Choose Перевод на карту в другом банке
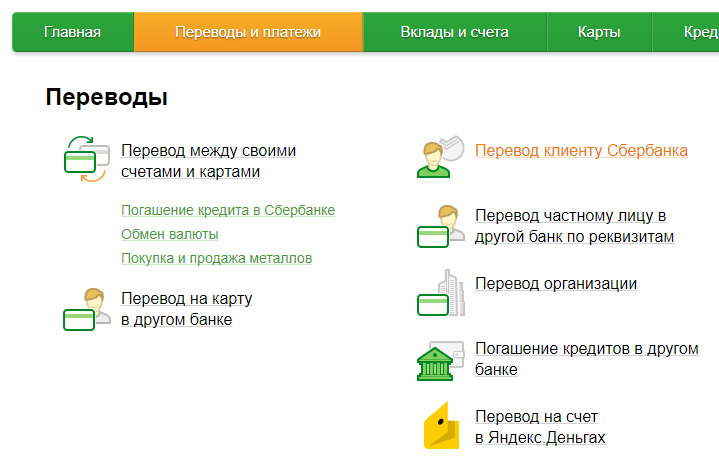The height and width of the screenshot is (469, 719). [x=187, y=309]
